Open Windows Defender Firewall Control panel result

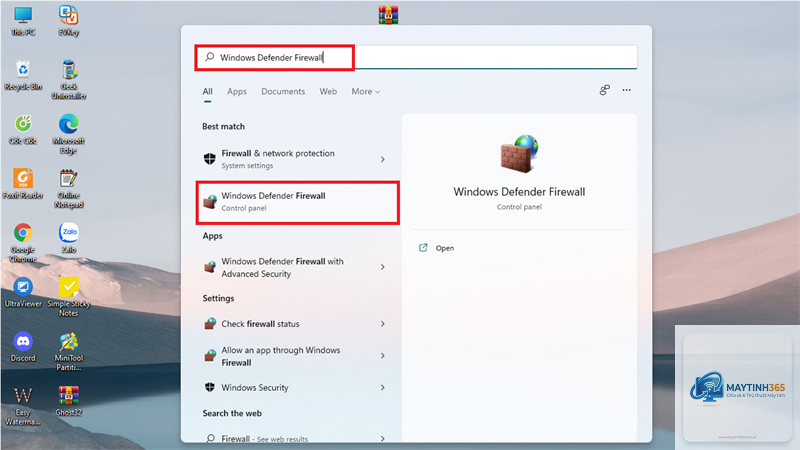pos(297,202)
